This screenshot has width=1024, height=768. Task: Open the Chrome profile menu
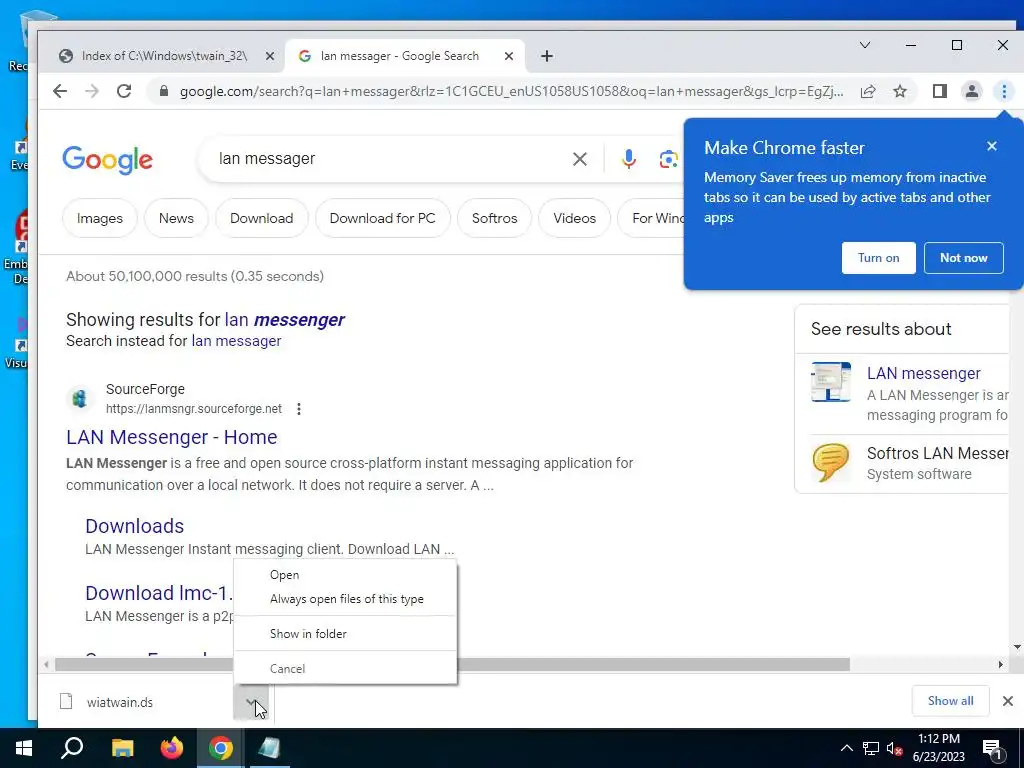point(972,91)
